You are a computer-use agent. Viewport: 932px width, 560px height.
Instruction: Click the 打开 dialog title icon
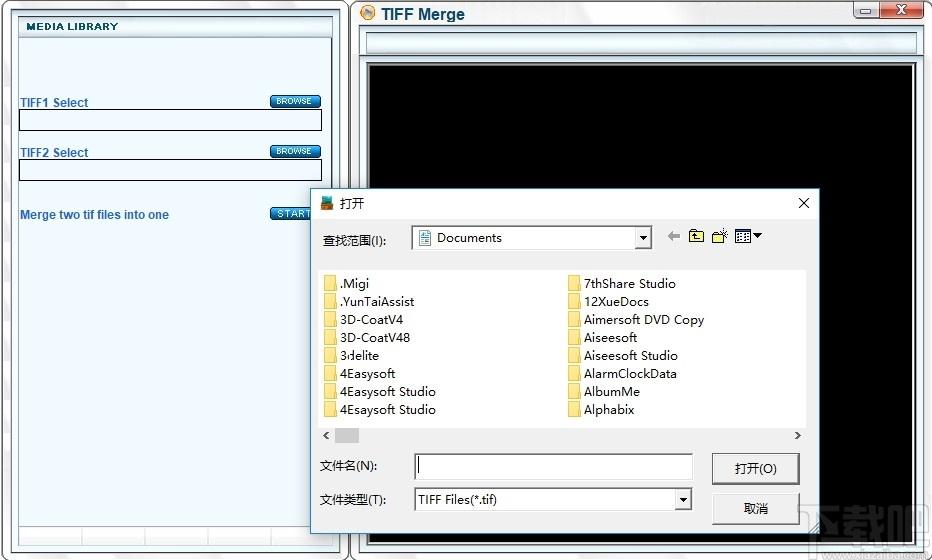click(327, 203)
